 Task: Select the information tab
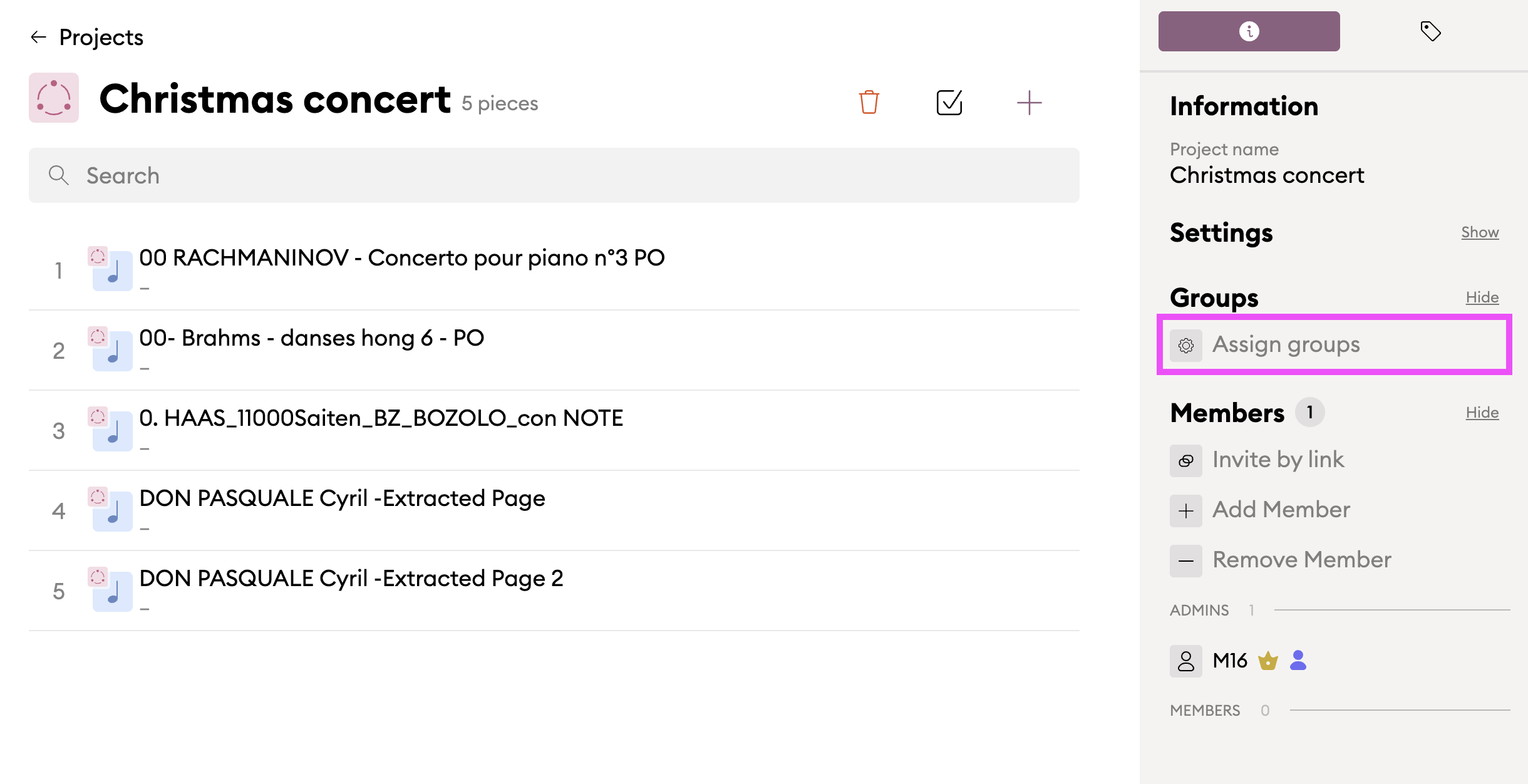pyautogui.click(x=1249, y=31)
